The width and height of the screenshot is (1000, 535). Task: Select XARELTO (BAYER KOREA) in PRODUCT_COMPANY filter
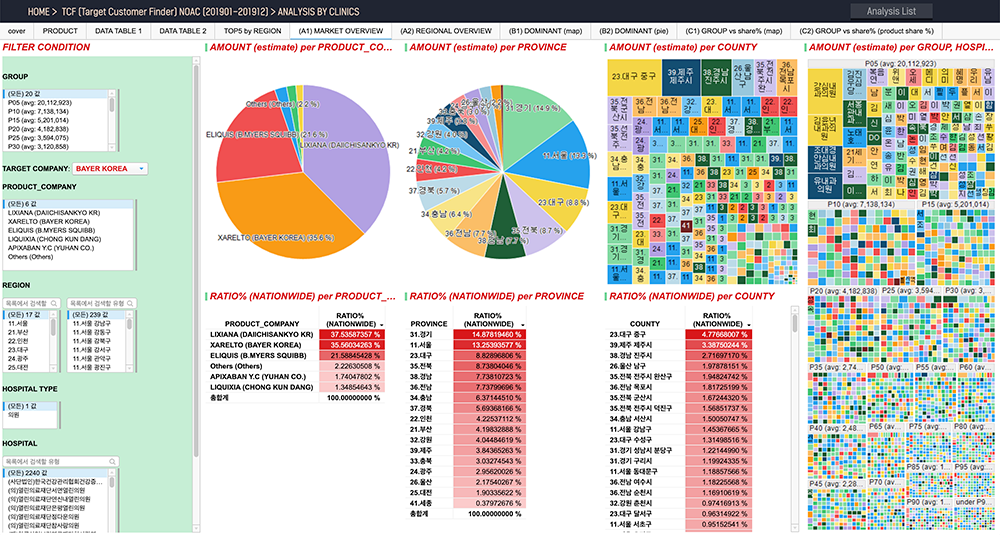click(x=67, y=221)
